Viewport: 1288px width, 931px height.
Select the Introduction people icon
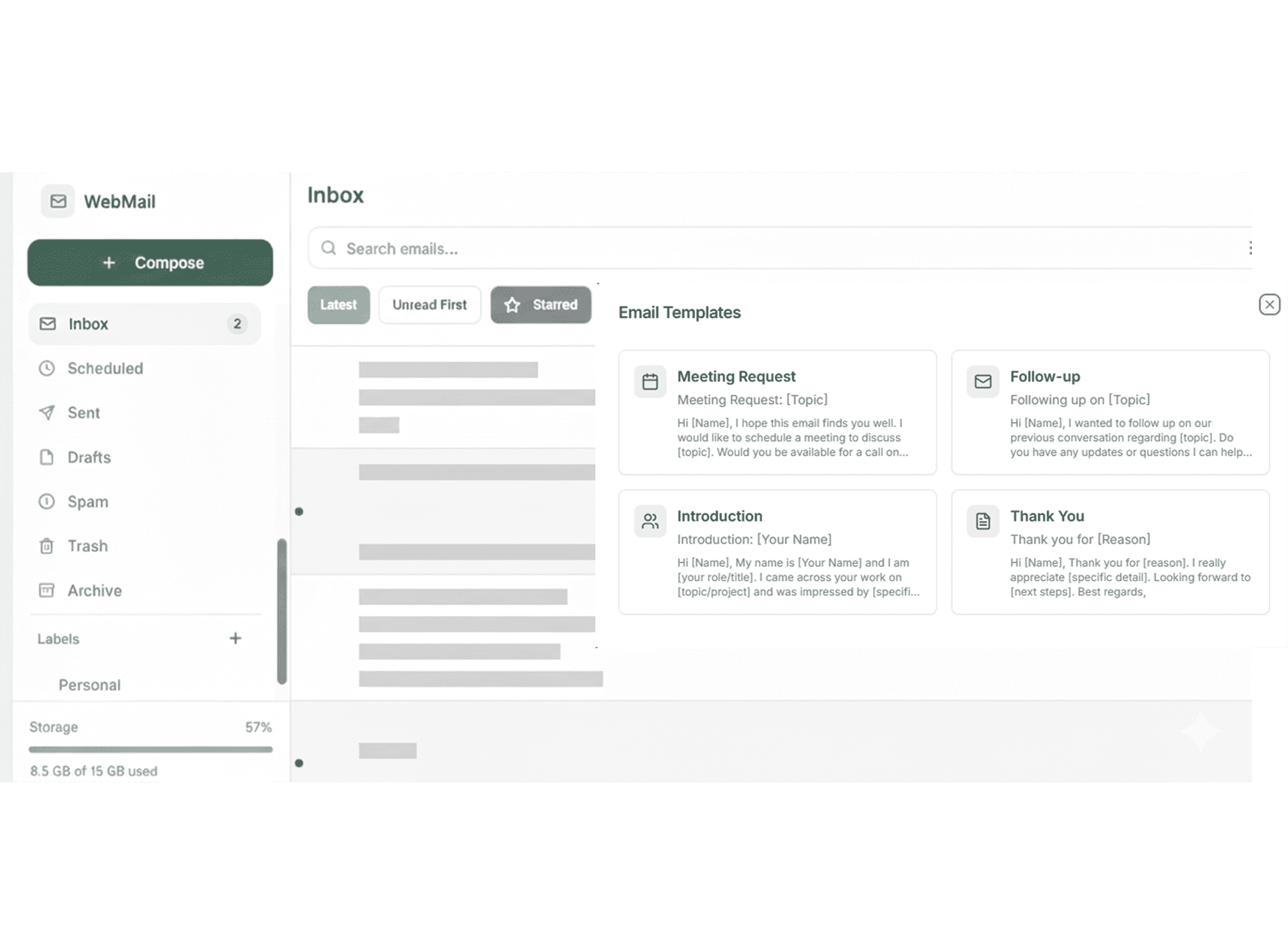coord(650,521)
